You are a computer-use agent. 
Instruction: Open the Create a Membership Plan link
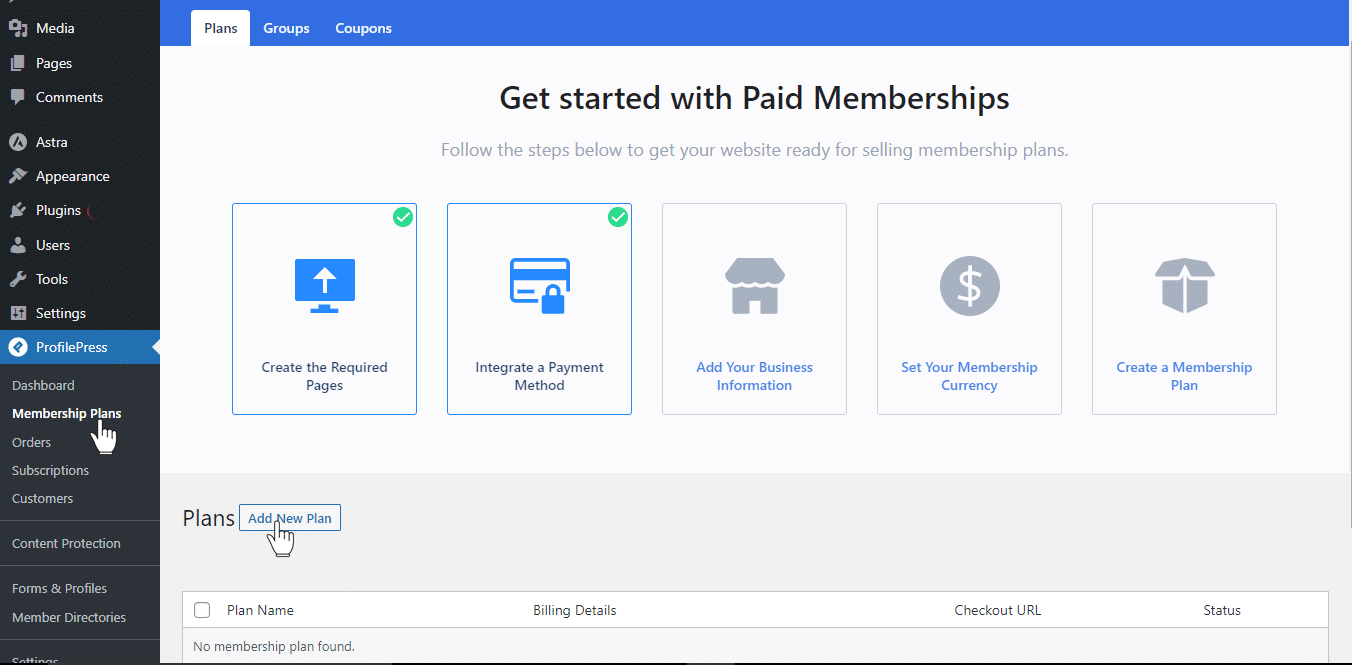(1185, 376)
